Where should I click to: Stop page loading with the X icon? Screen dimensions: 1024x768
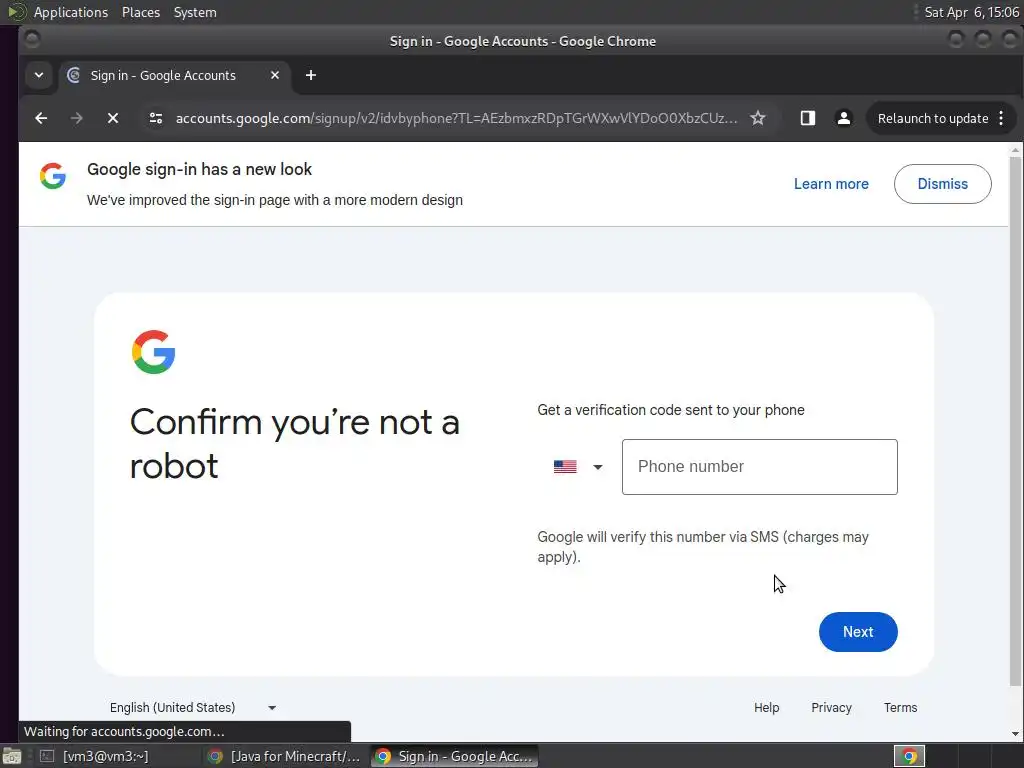pos(112,118)
